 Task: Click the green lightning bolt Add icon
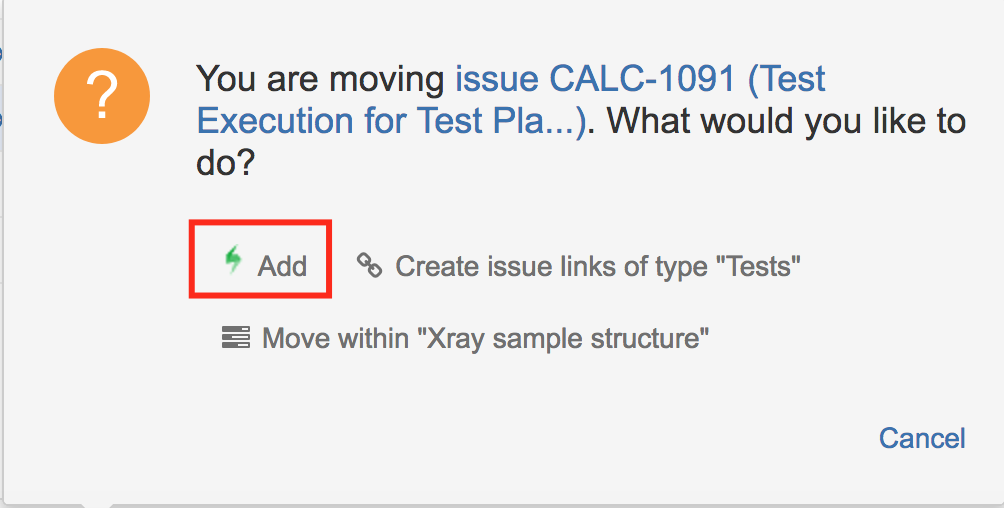pos(233,259)
